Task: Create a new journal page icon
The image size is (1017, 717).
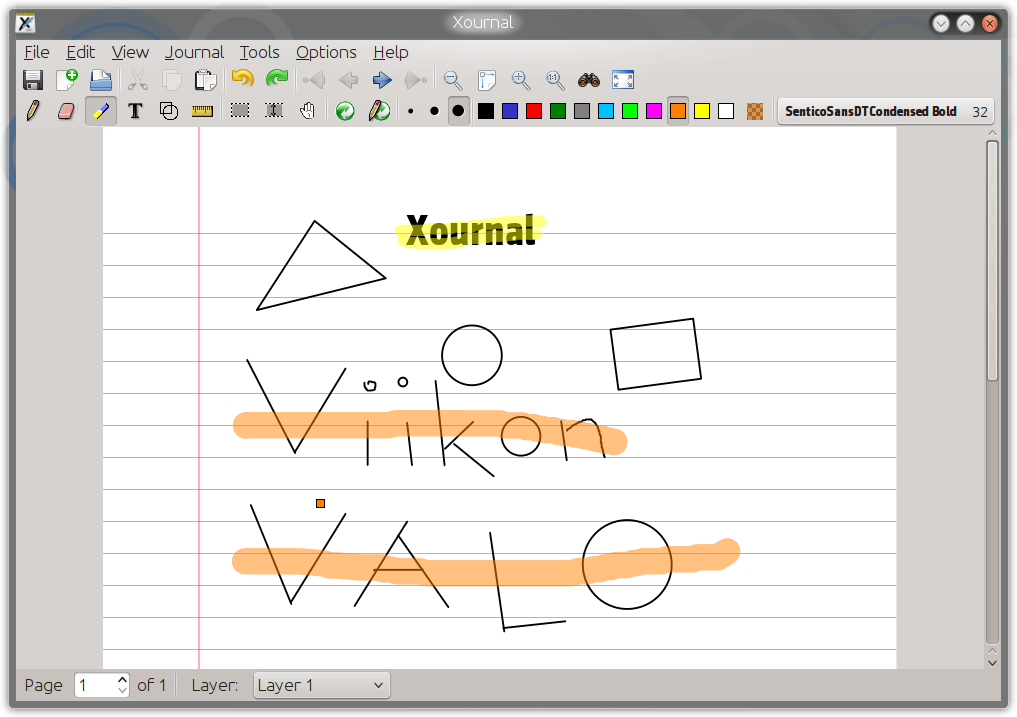Action: coord(67,80)
